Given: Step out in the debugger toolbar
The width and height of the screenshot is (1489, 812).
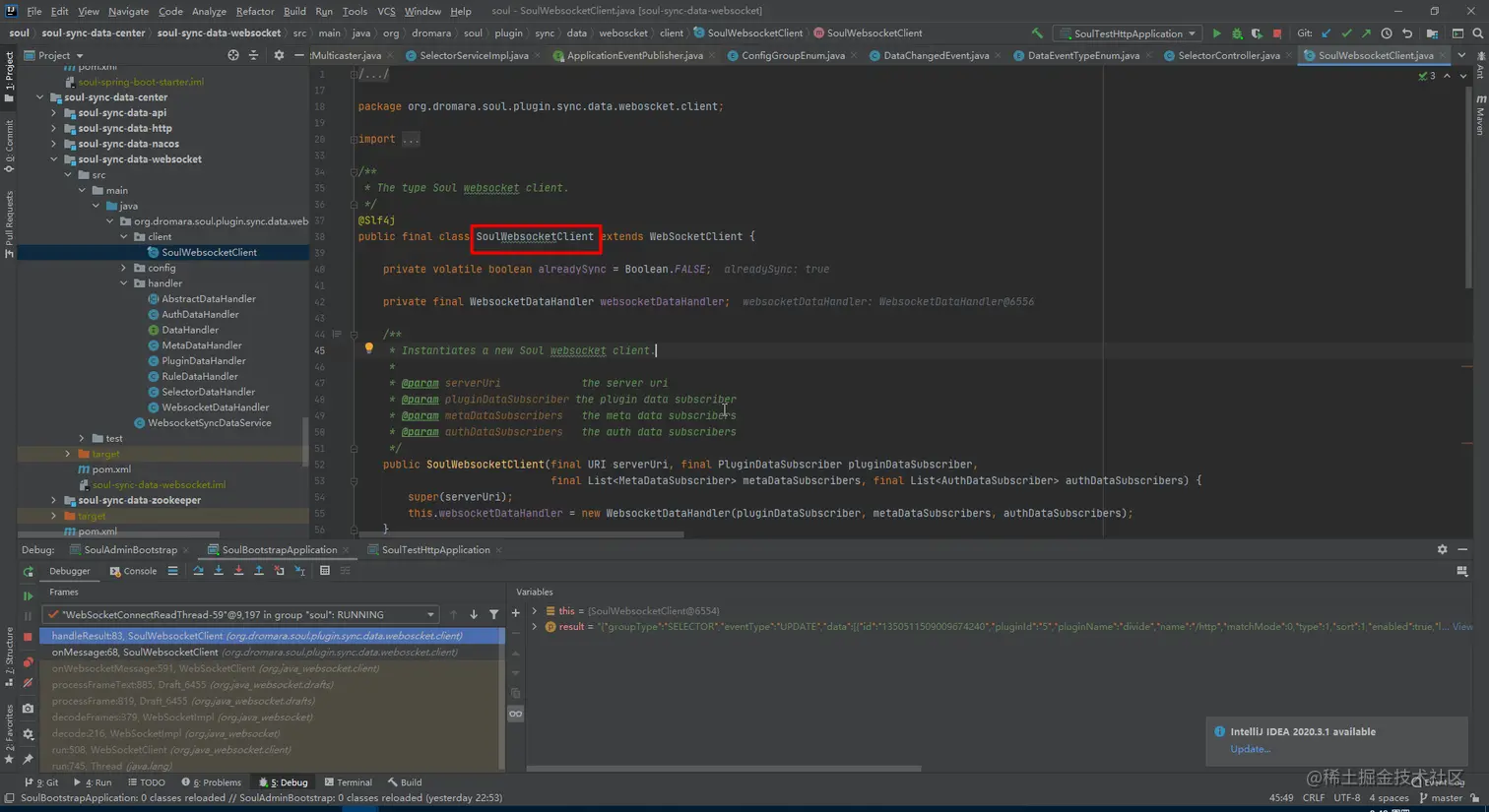Looking at the screenshot, I should (x=259, y=571).
